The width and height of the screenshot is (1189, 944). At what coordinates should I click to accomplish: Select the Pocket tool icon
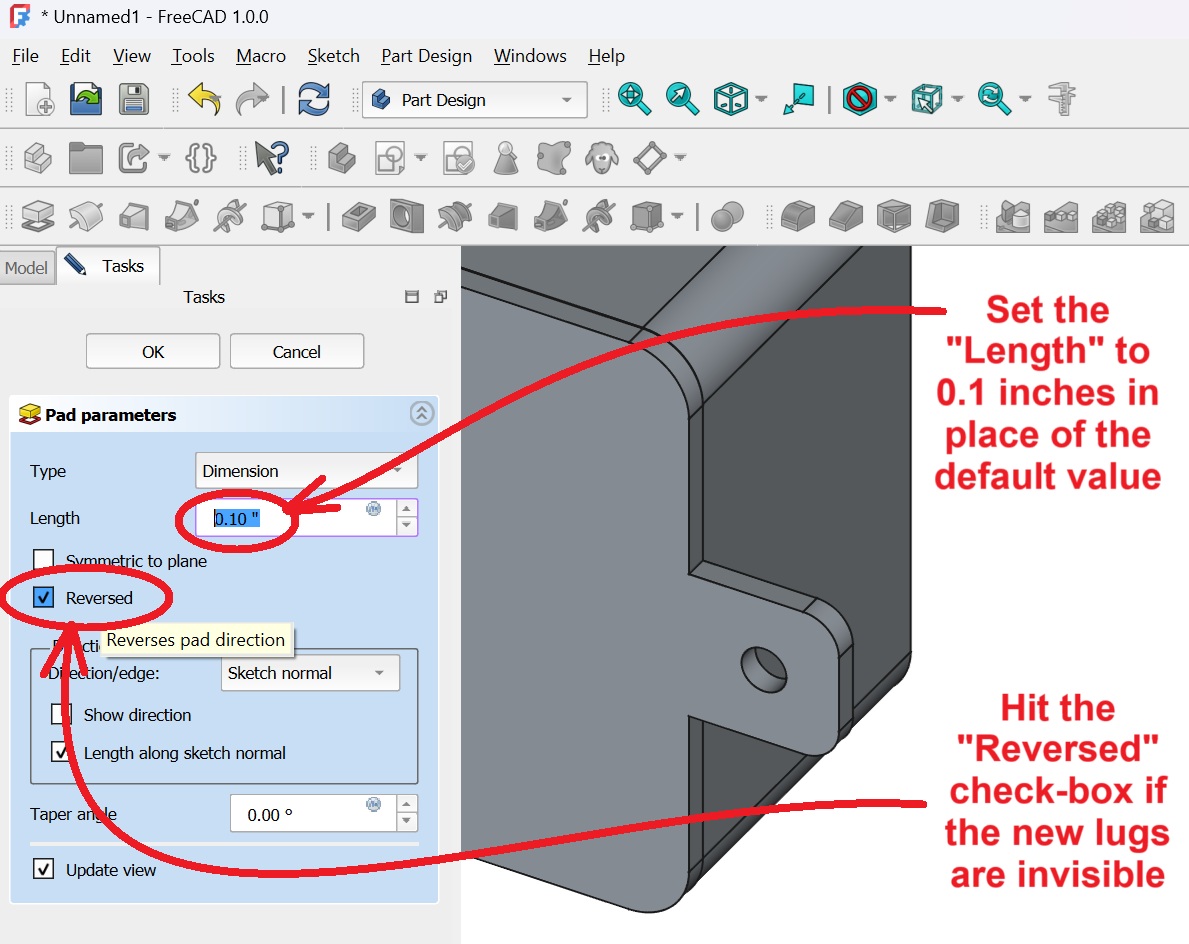tap(357, 215)
